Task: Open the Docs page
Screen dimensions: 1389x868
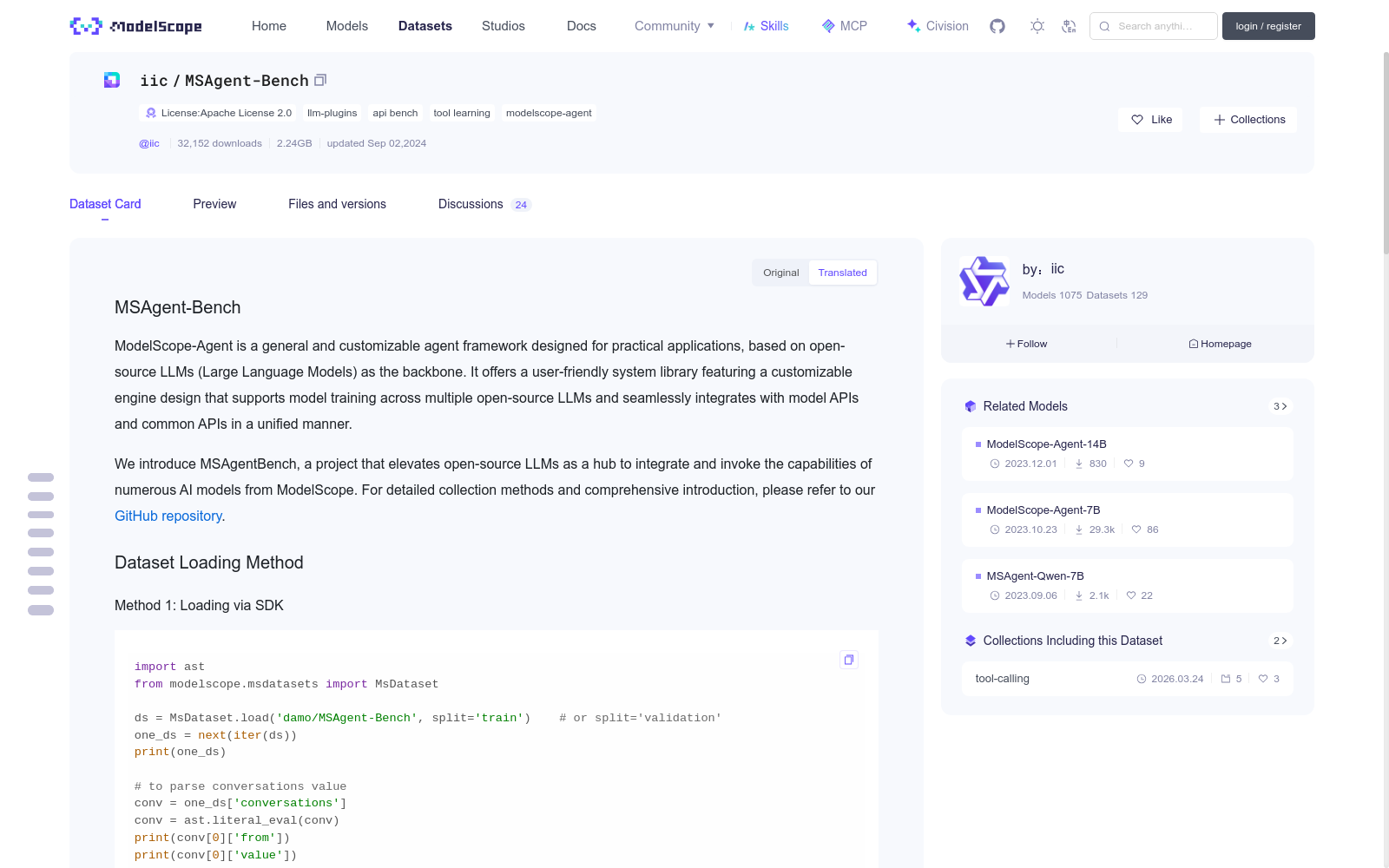Action: pyautogui.click(x=582, y=26)
